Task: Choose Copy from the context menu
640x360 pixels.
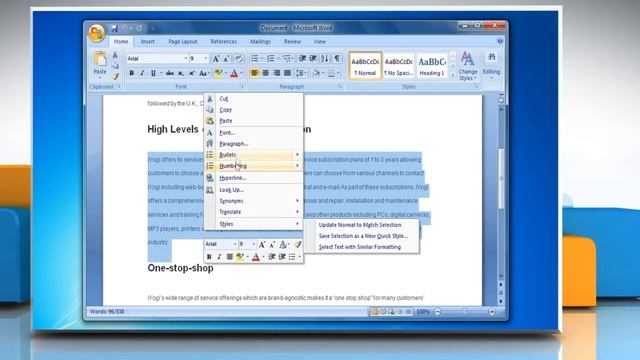Action: click(x=253, y=110)
